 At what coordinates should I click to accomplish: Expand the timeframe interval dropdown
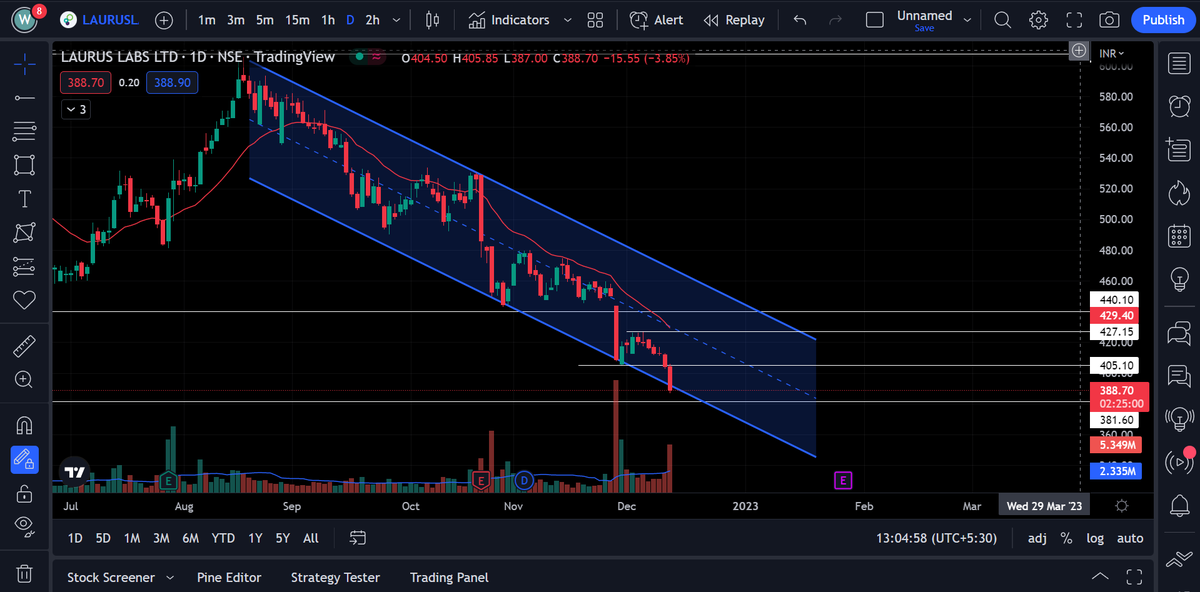pyautogui.click(x=398, y=20)
